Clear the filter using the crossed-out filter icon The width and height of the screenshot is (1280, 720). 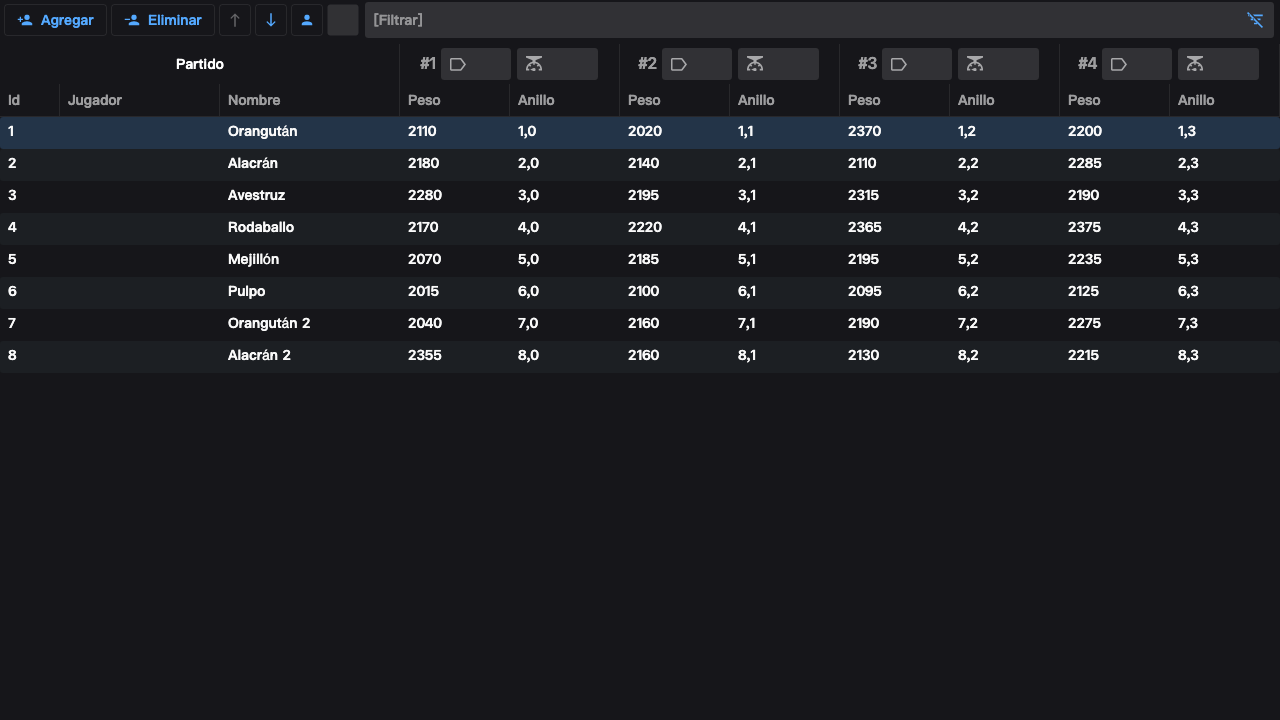[1255, 20]
